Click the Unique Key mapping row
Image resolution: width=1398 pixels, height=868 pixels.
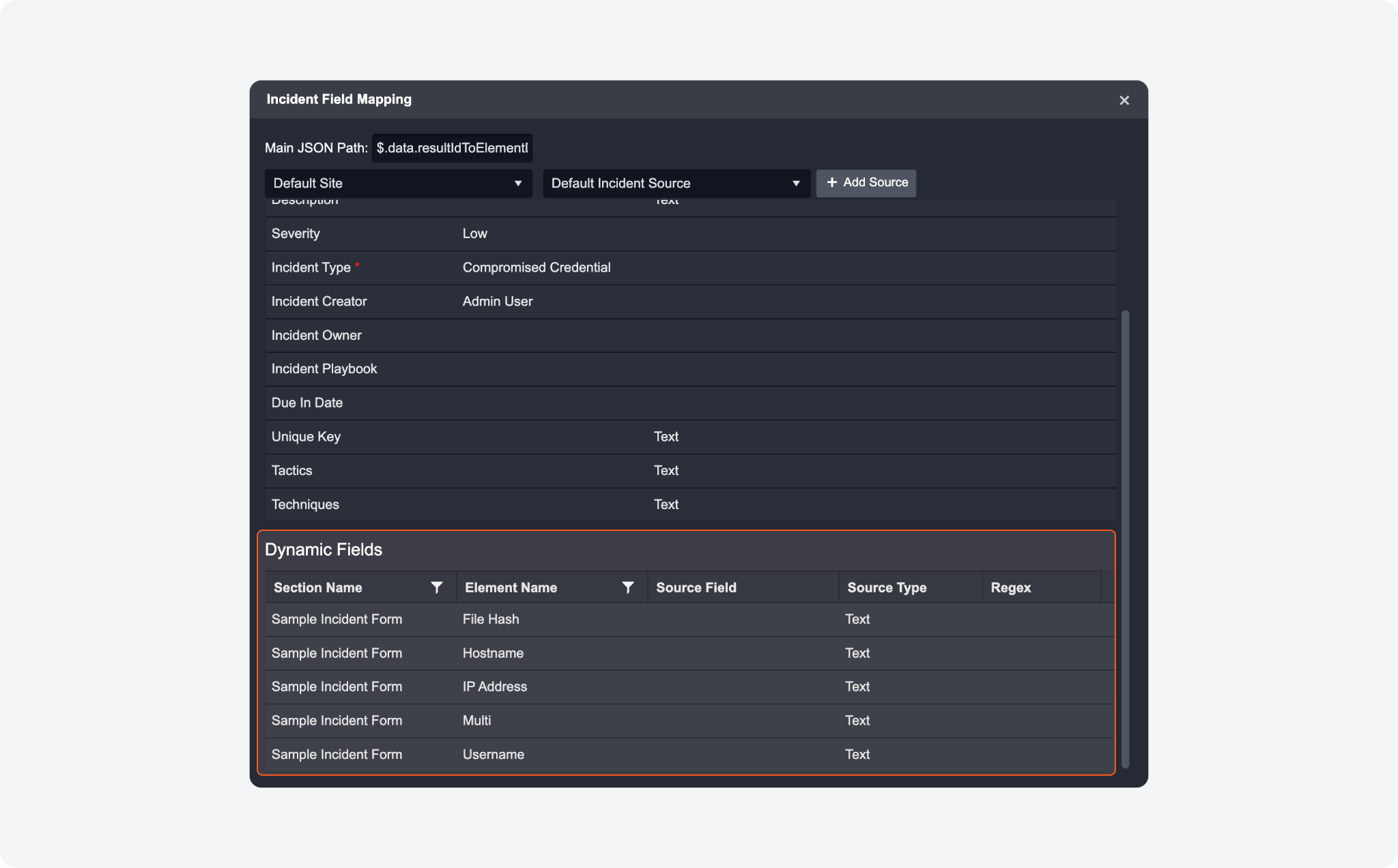point(306,437)
